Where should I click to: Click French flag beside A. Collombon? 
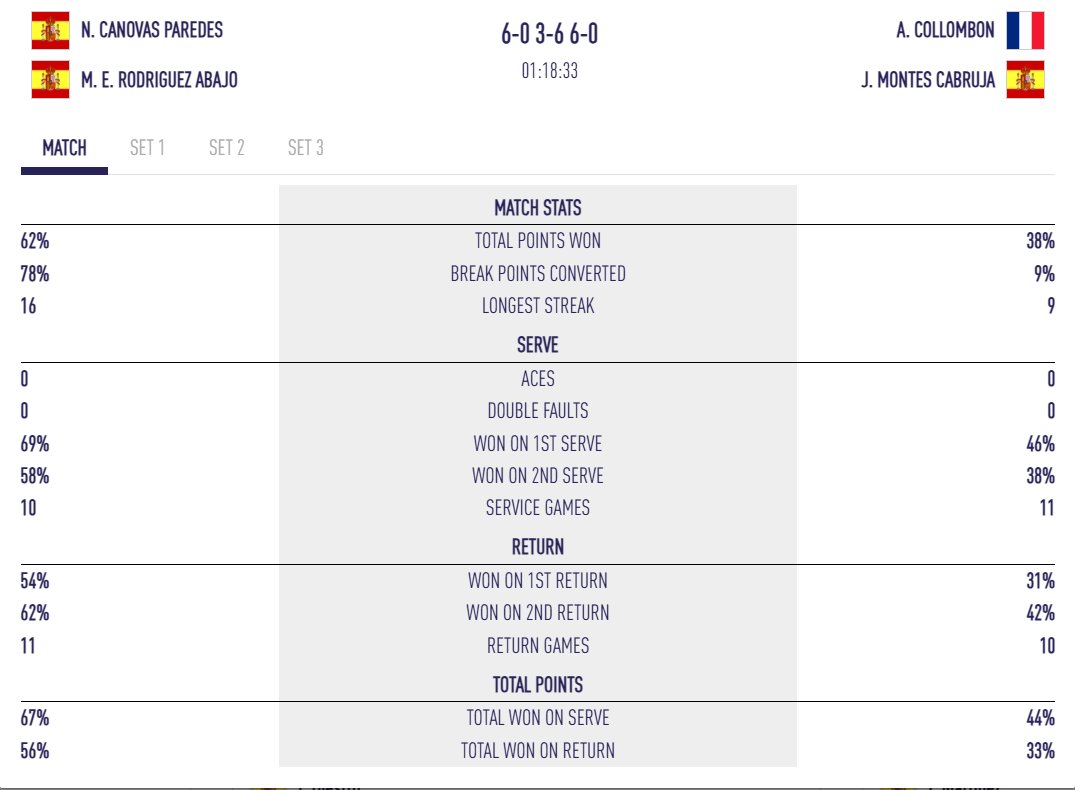[1025, 31]
